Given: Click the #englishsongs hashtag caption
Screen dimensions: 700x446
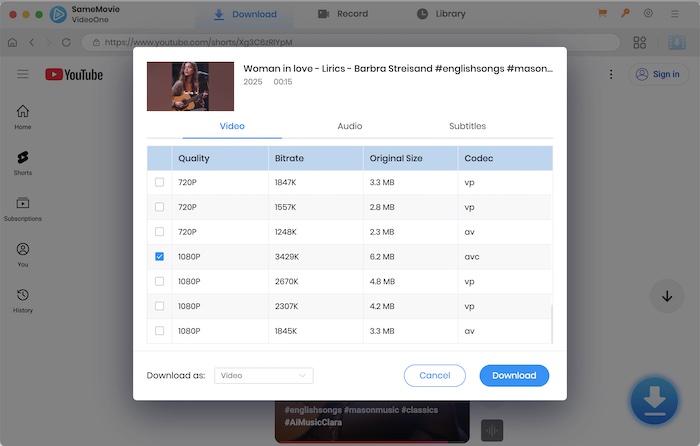Looking at the screenshot, I should (x=312, y=410).
